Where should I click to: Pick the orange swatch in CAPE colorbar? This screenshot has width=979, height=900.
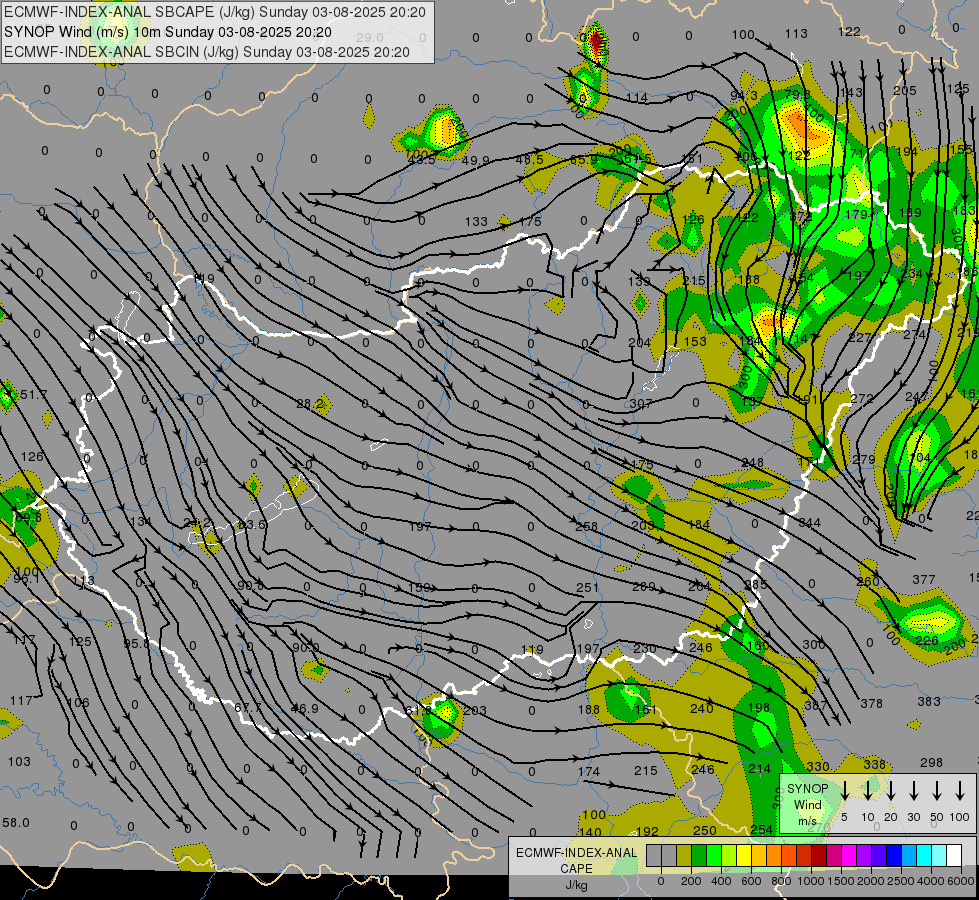pyautogui.click(x=774, y=856)
